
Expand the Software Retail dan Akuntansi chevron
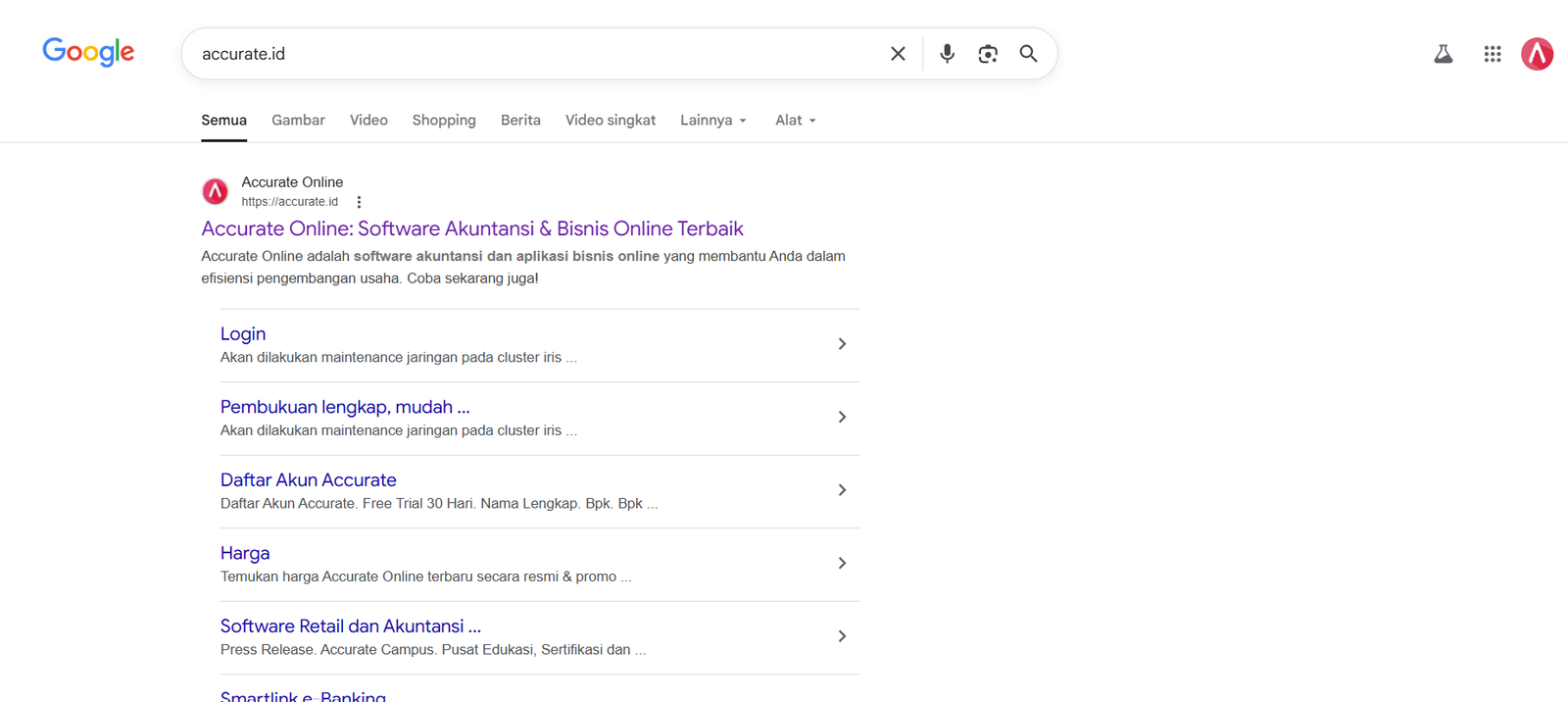click(x=842, y=636)
